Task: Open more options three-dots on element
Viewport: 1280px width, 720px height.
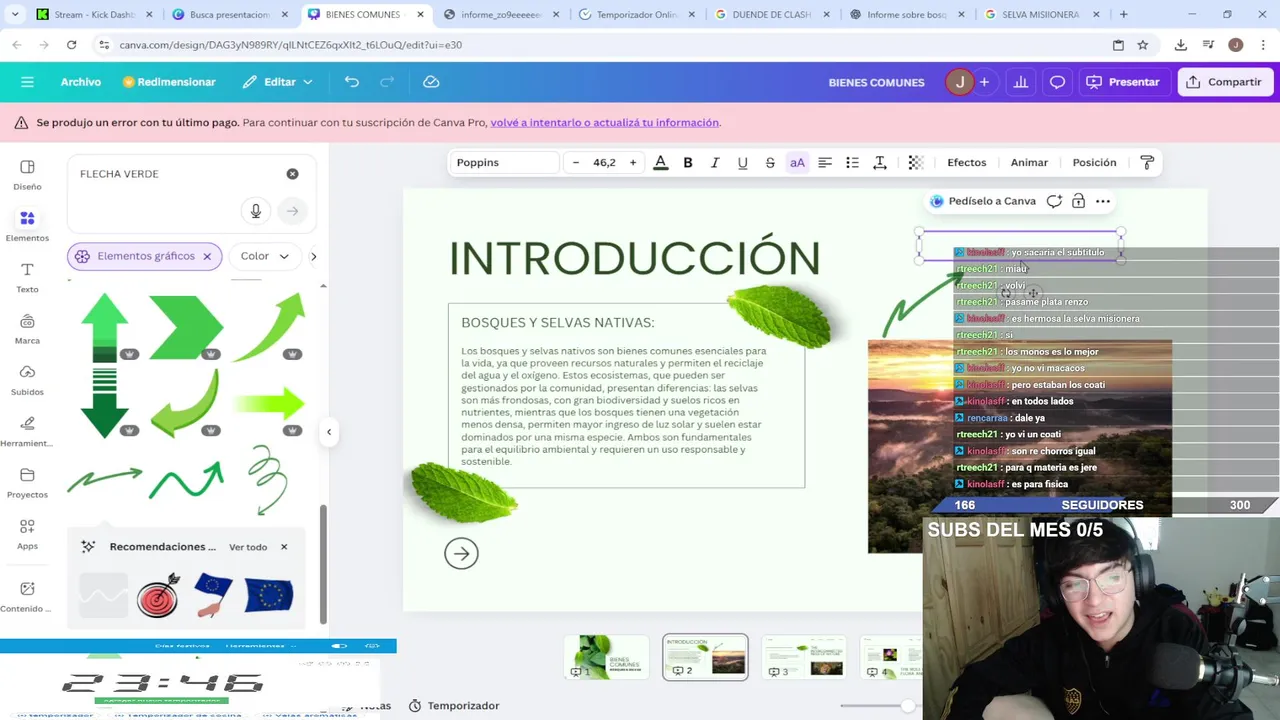Action: (x=1103, y=201)
